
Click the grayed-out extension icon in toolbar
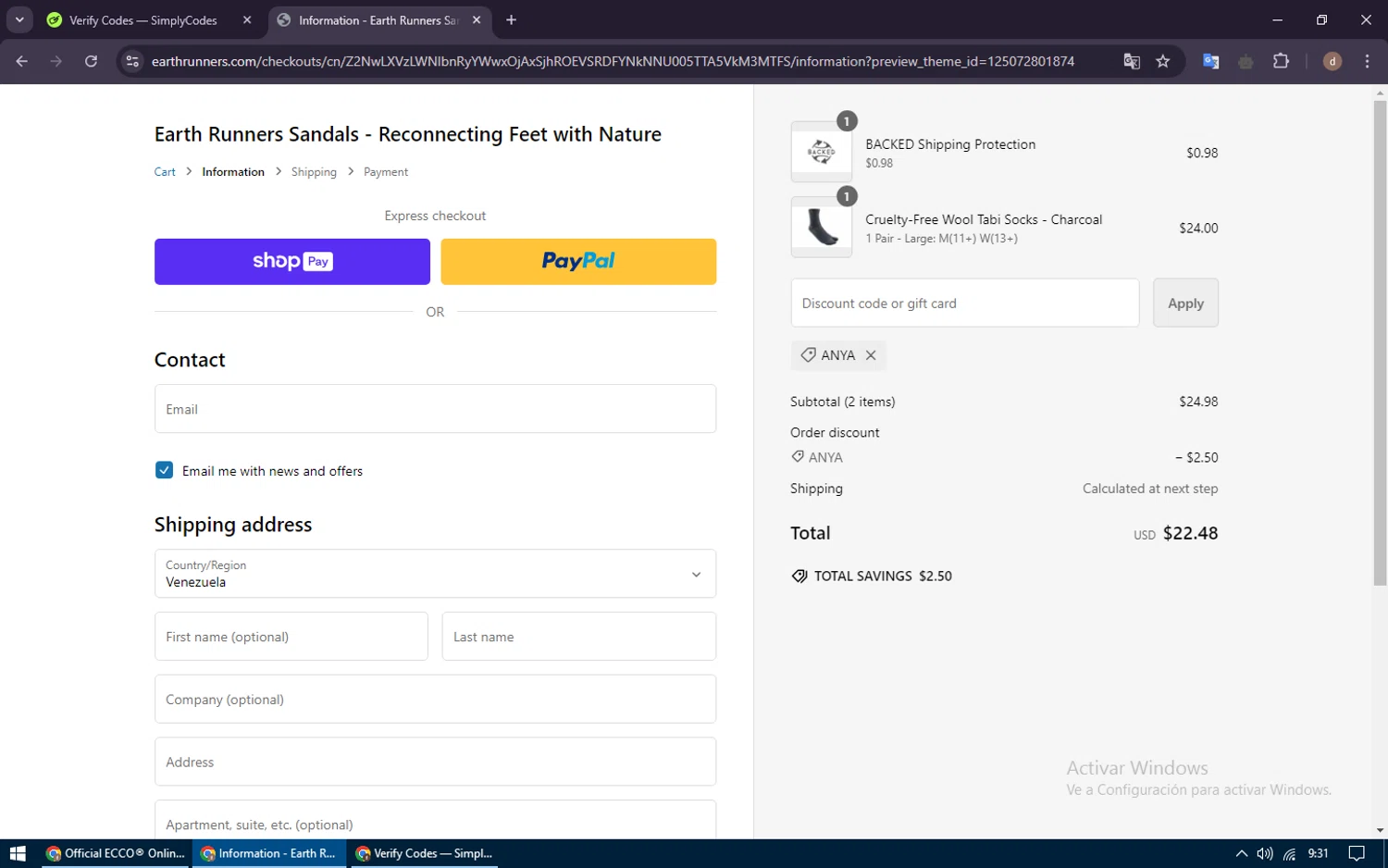tap(1245, 61)
